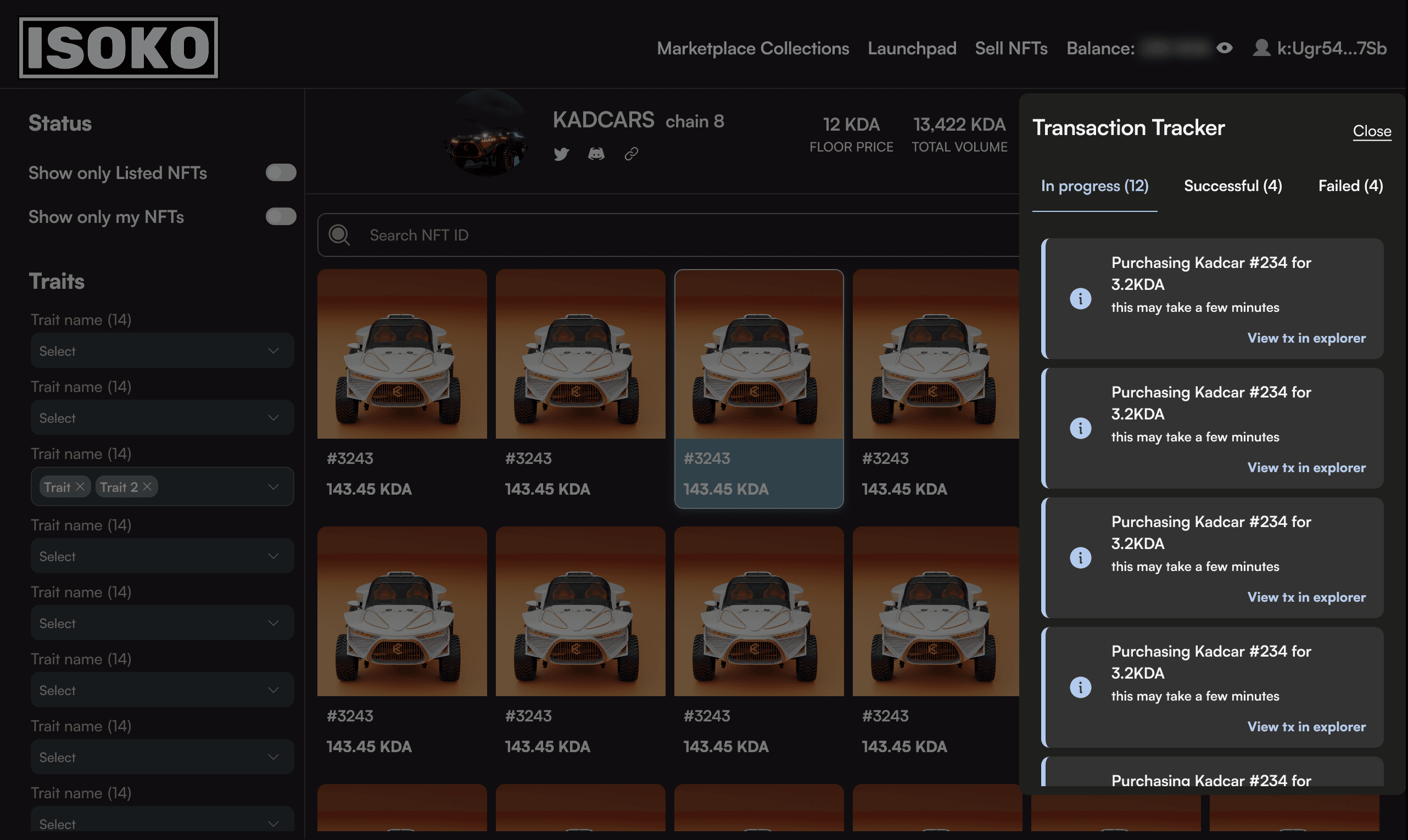Remove the 'Trait 2' chip with its X

coord(147,487)
